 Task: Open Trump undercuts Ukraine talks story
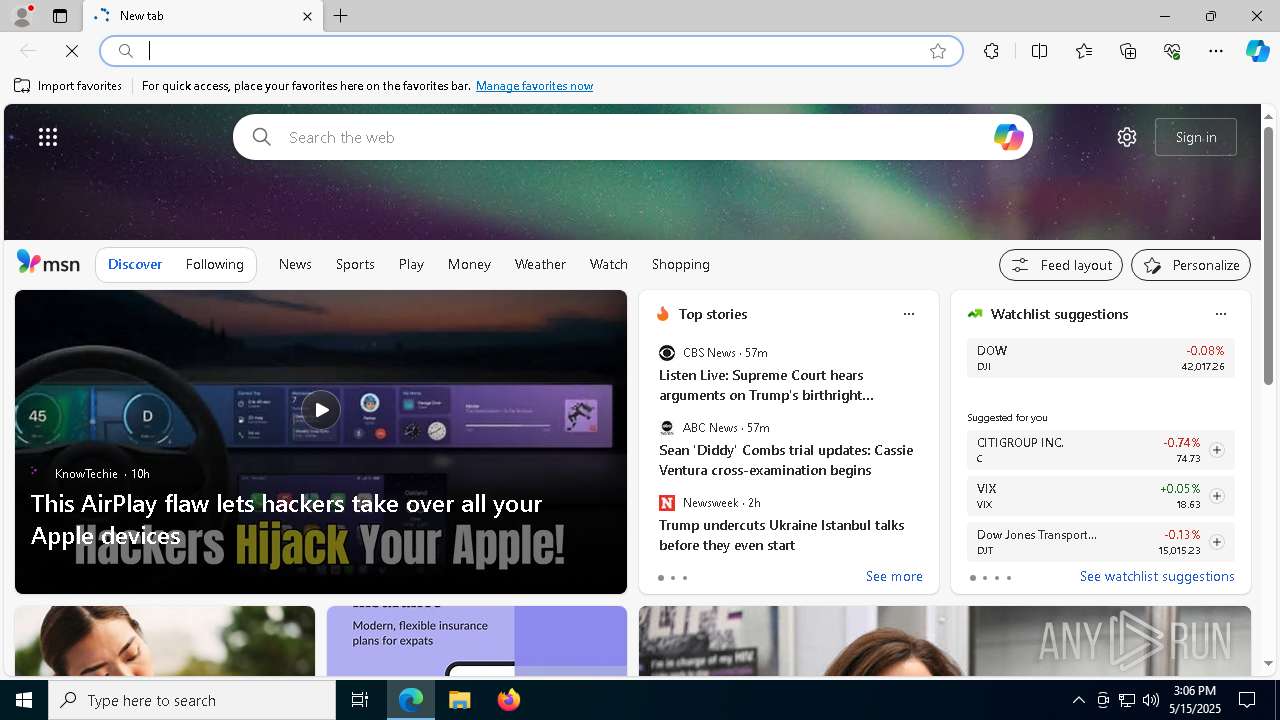click(781, 535)
